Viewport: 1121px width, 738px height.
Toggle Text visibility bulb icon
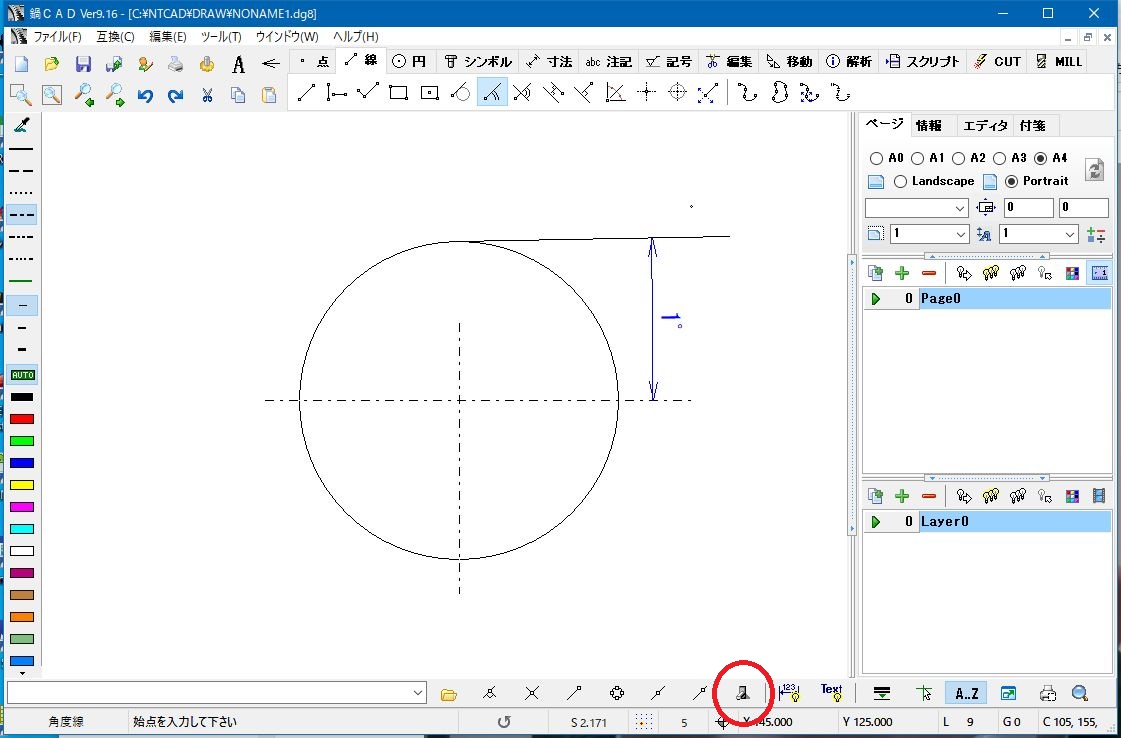point(832,692)
